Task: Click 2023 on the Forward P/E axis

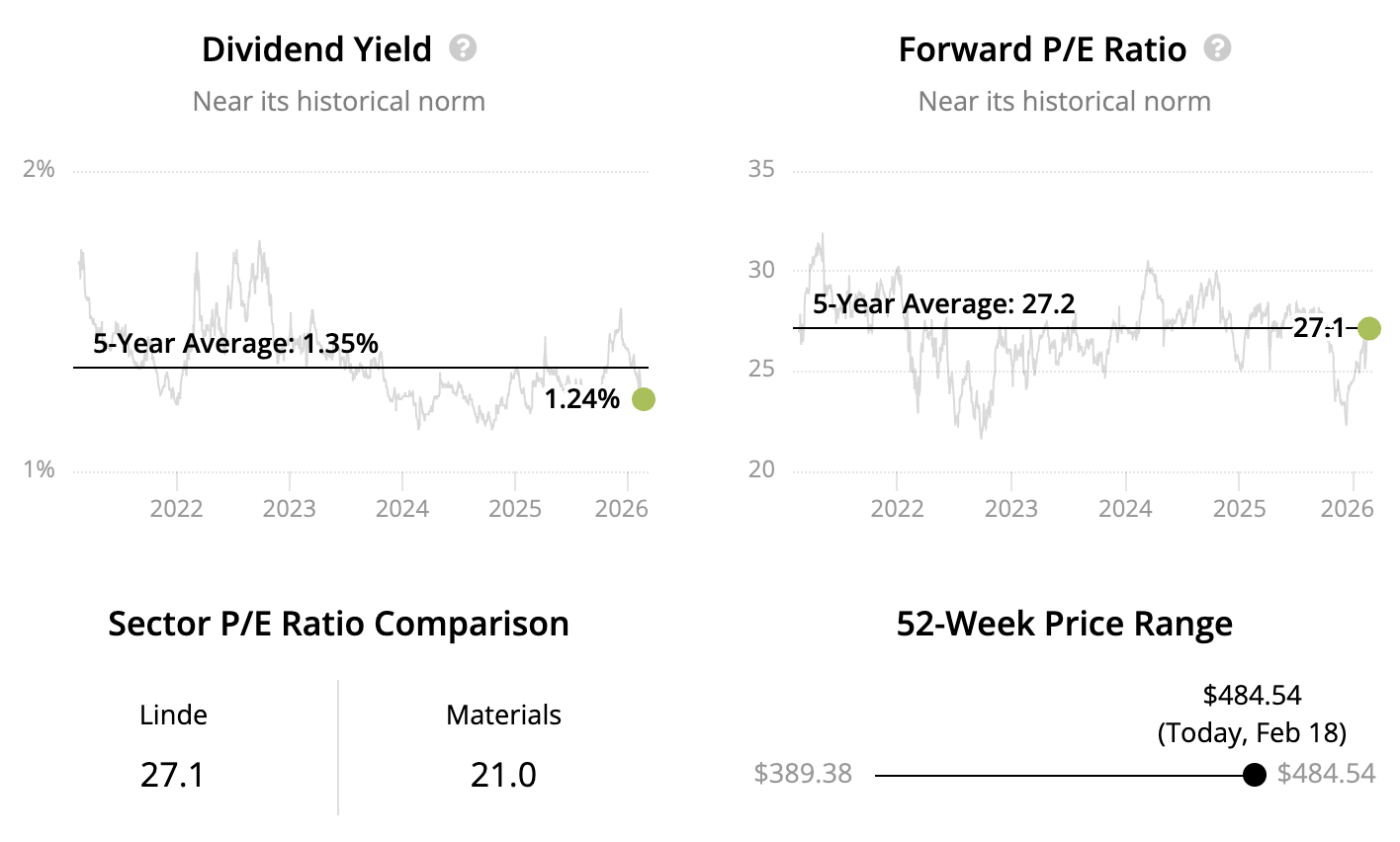Action: (1011, 509)
